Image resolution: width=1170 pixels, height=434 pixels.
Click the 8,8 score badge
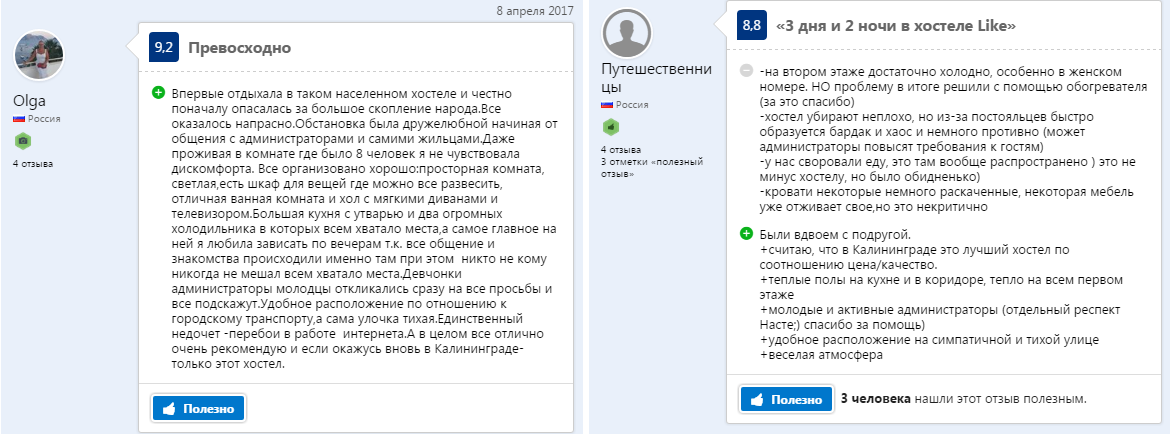point(751,25)
